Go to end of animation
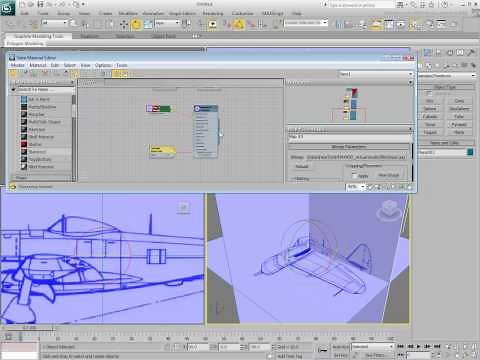 tap(437, 347)
